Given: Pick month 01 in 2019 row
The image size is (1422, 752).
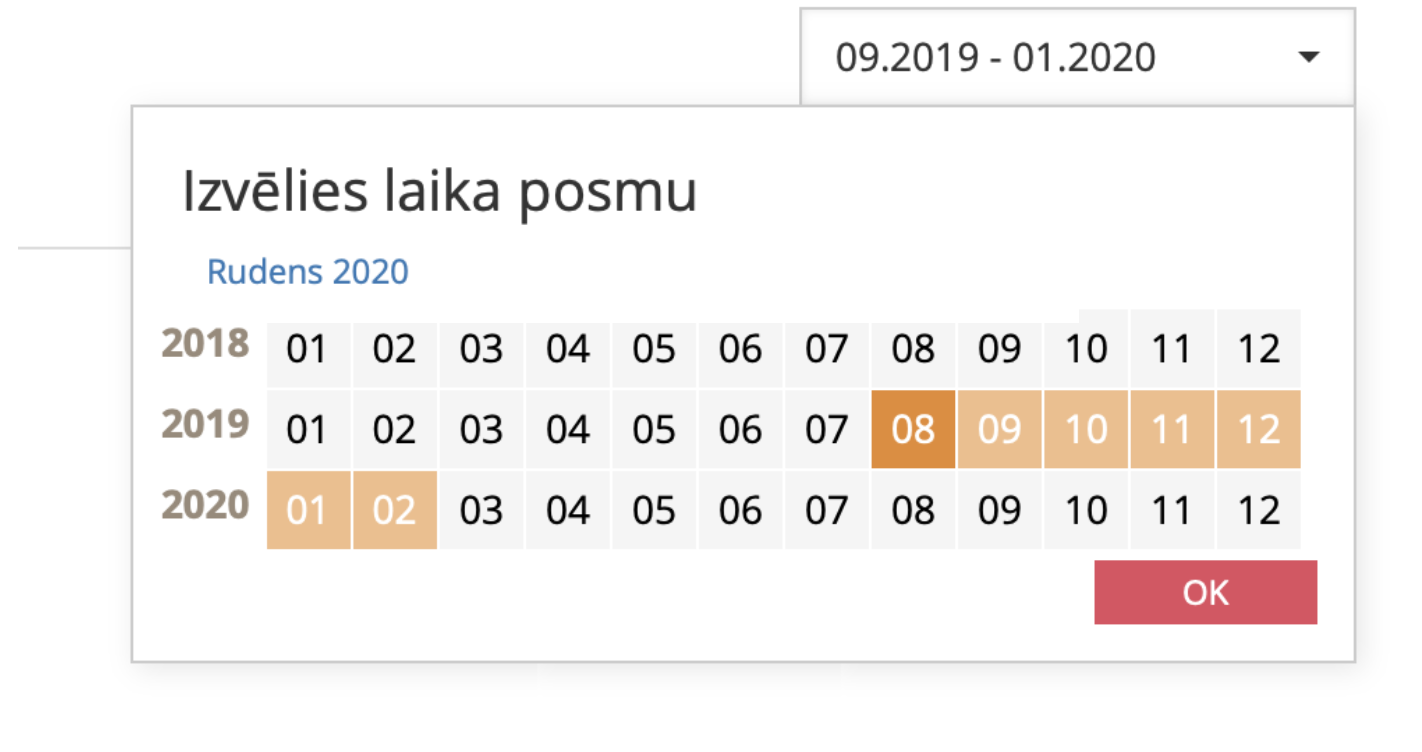Looking at the screenshot, I should pos(307,430).
